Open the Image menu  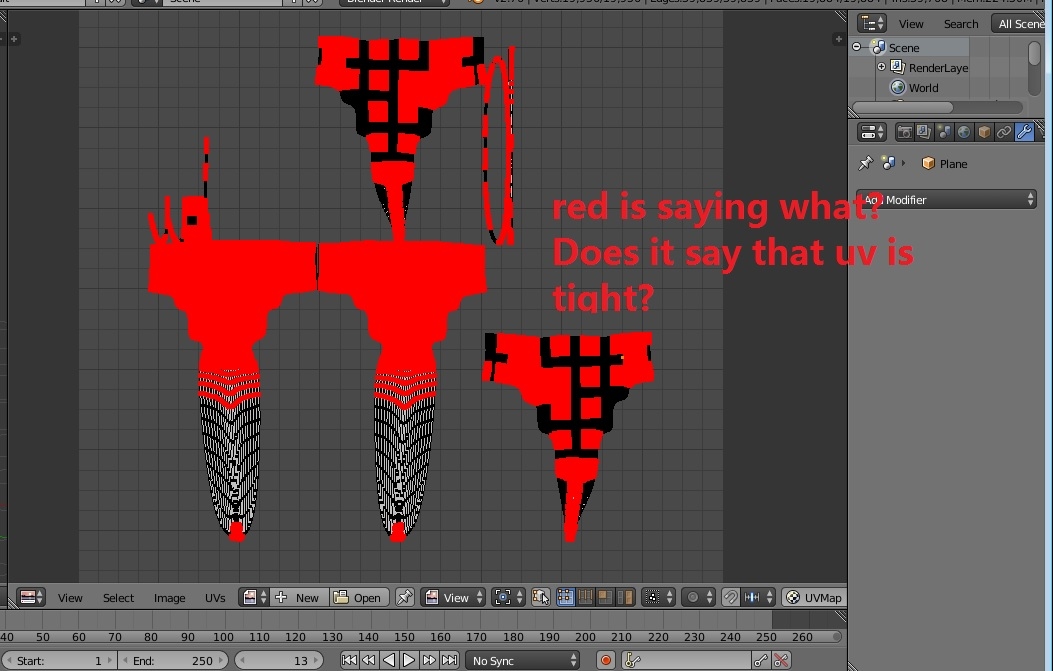click(x=169, y=598)
